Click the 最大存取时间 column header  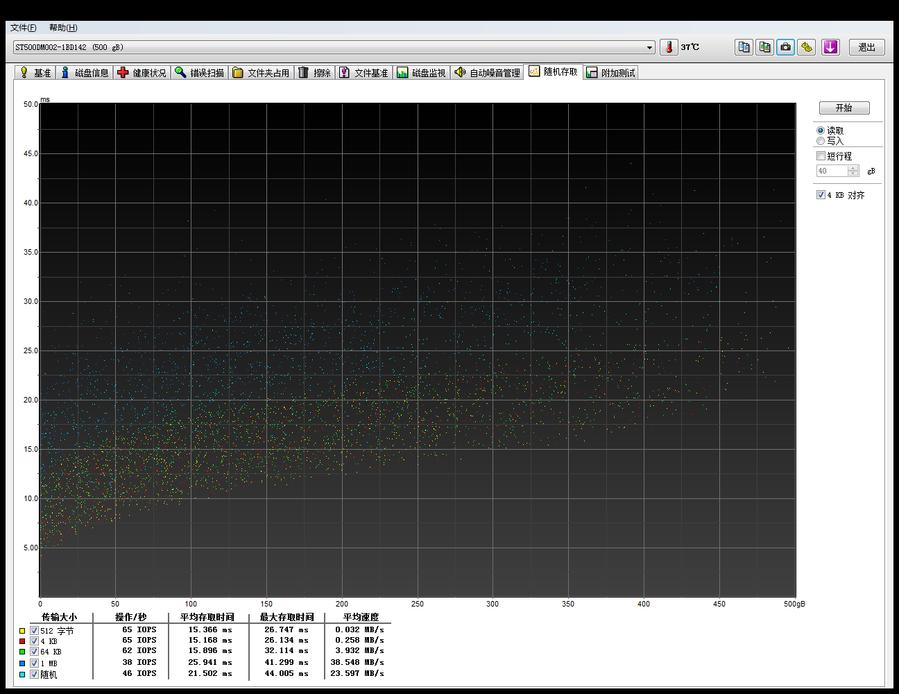(287, 617)
